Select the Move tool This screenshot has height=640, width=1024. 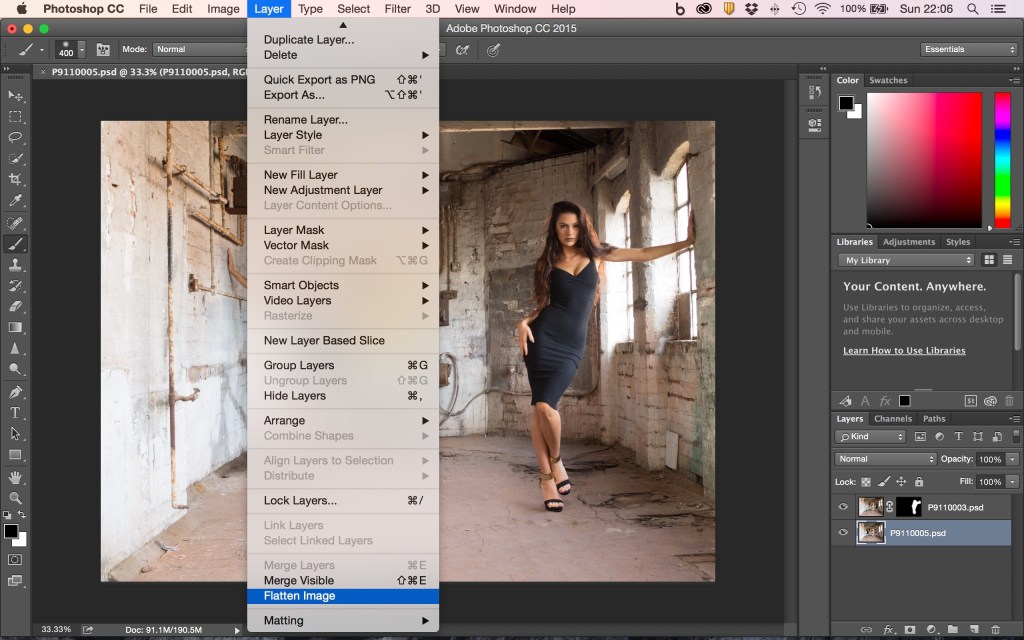click(x=14, y=95)
